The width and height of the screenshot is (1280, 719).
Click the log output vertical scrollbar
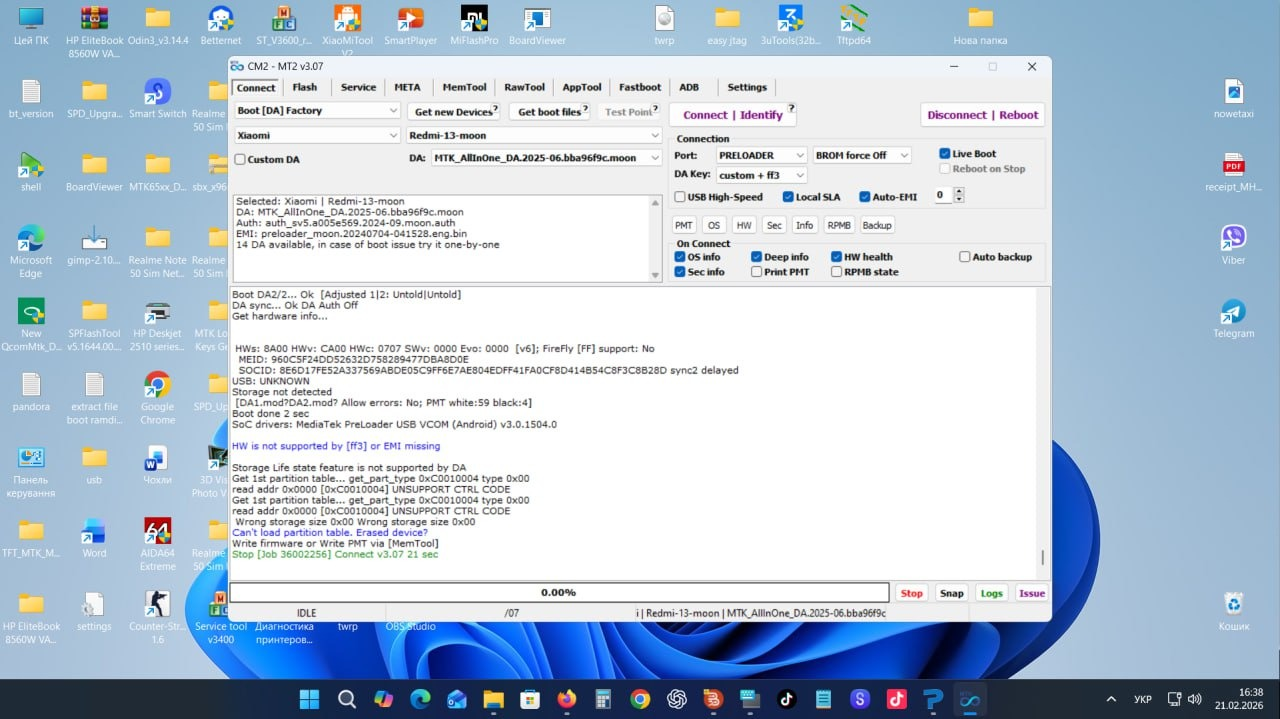1042,557
